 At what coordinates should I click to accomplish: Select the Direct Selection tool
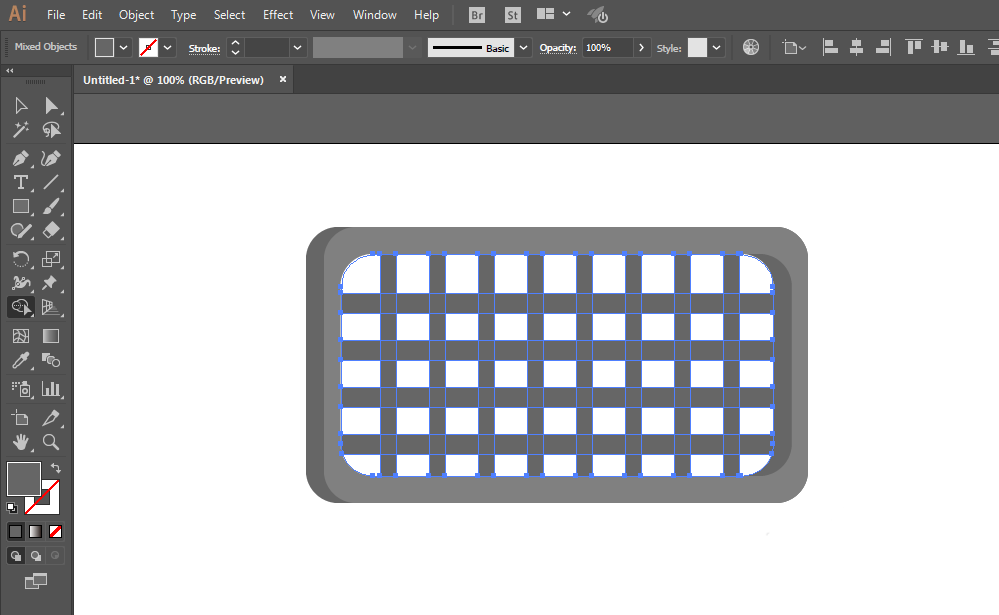click(50, 105)
